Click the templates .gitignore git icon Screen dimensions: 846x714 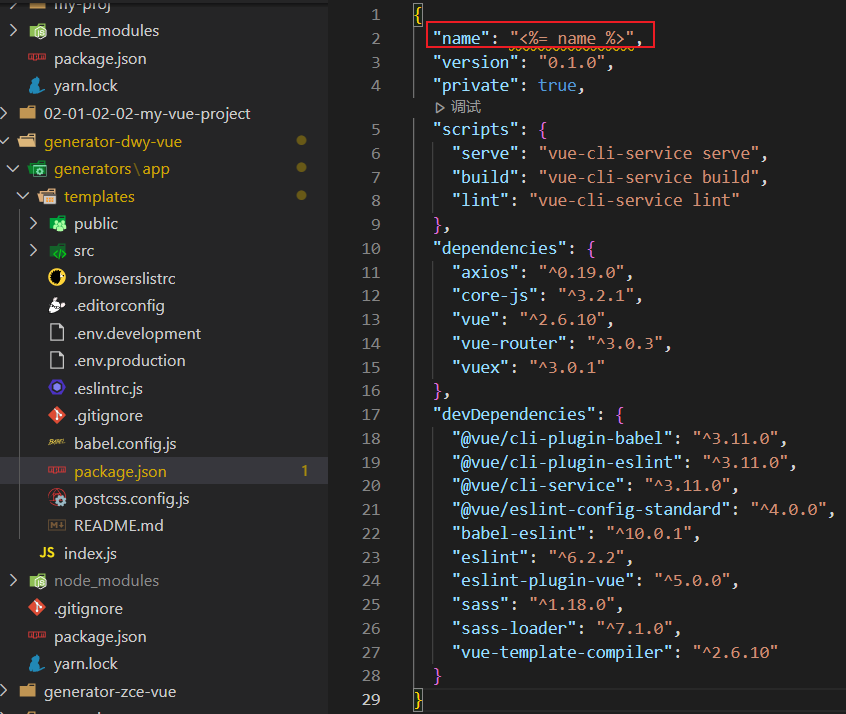pyautogui.click(x=57, y=416)
